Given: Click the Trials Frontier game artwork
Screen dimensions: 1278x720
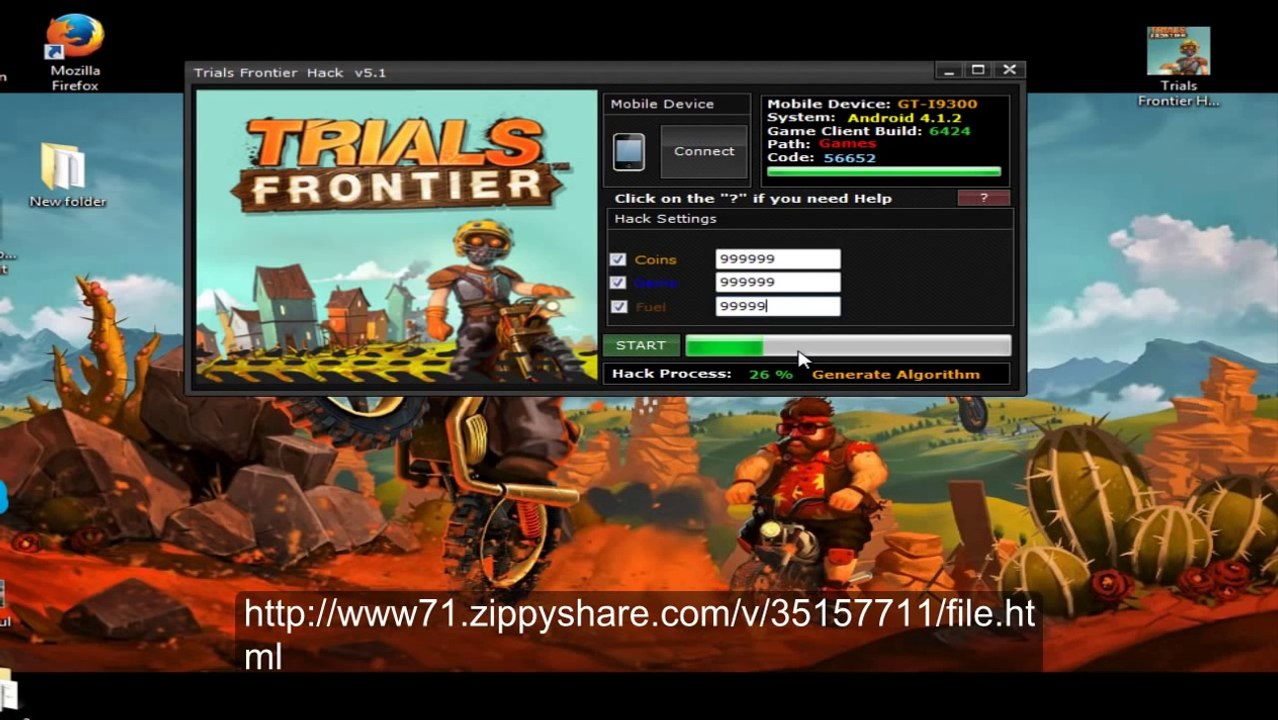Looking at the screenshot, I should coord(397,236).
